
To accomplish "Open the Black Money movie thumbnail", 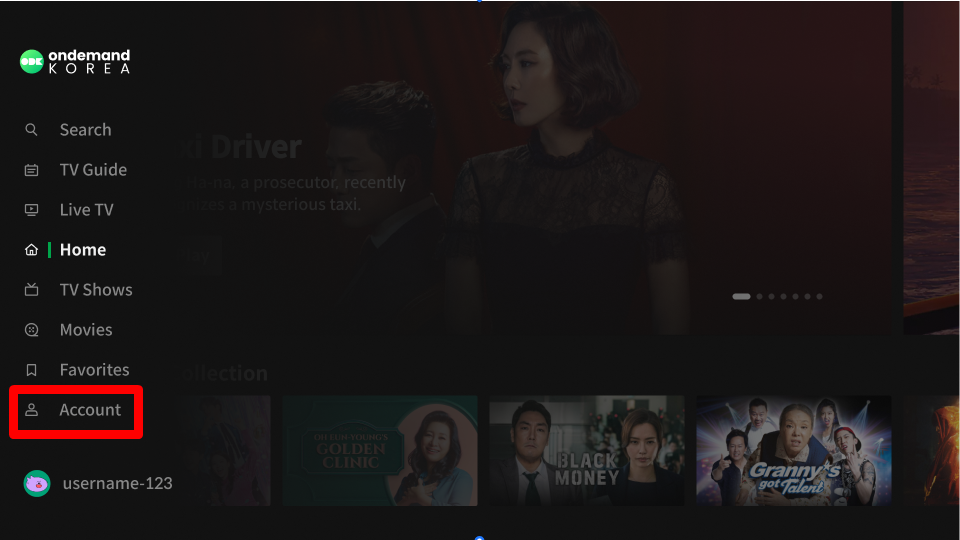I will click(x=587, y=451).
